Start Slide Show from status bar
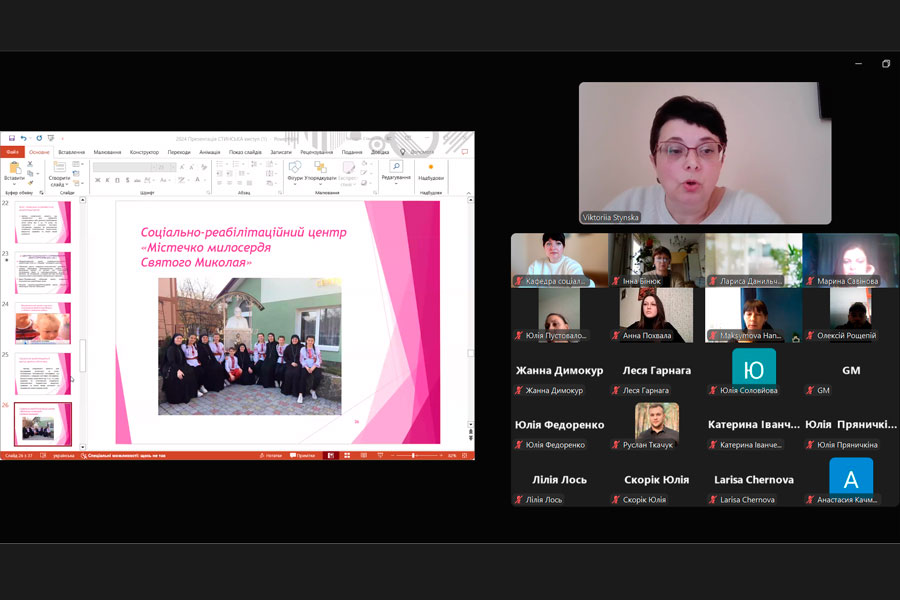900x600 pixels. (380, 455)
